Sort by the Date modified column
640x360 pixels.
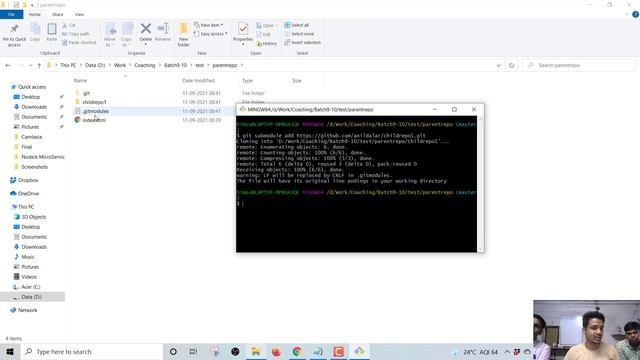pyautogui.click(x=198, y=81)
